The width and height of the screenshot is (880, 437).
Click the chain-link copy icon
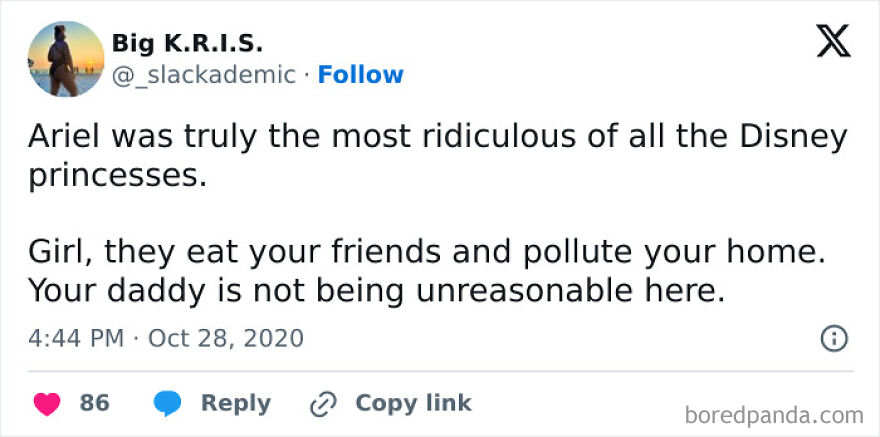point(324,403)
